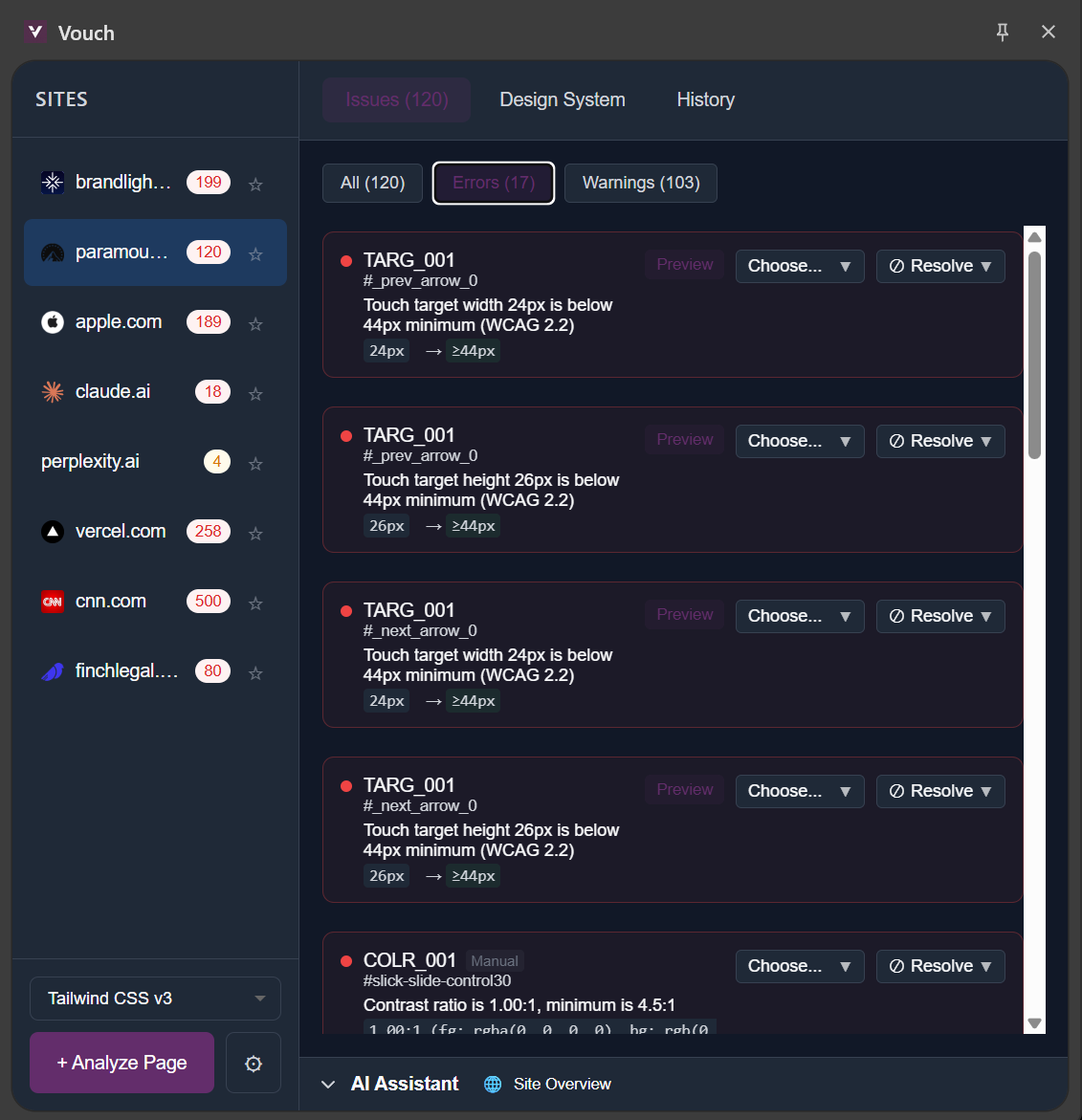Viewport: 1082px width, 1120px height.
Task: Select the vercel.com triangle icon
Action: (52, 532)
